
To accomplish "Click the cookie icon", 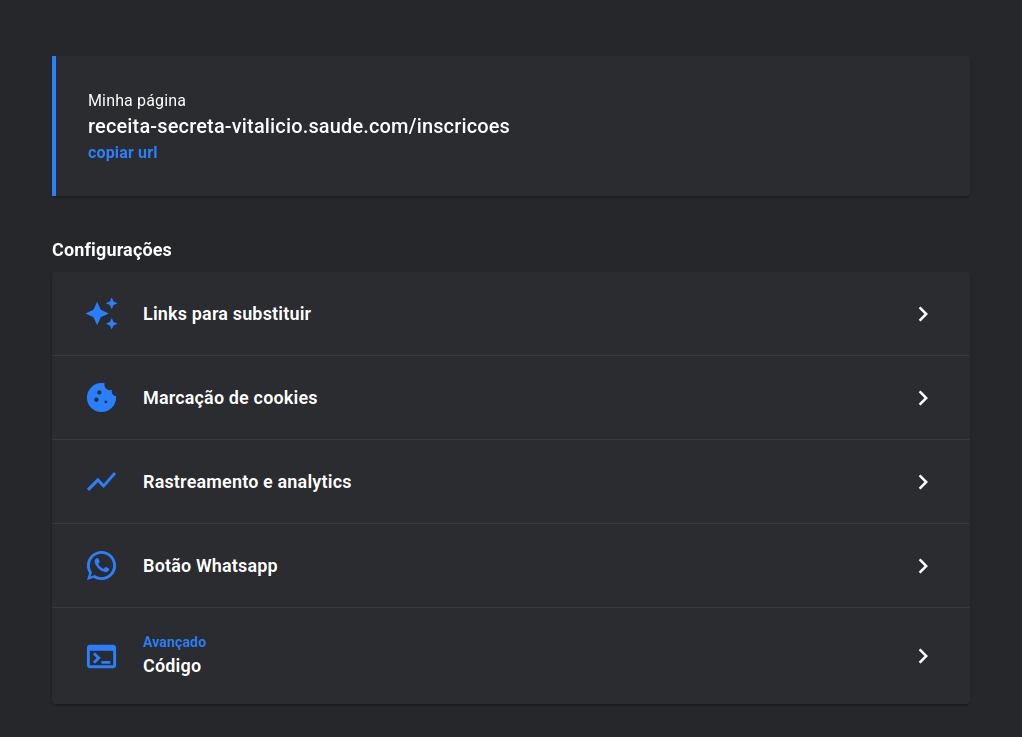I will pyautogui.click(x=101, y=398).
